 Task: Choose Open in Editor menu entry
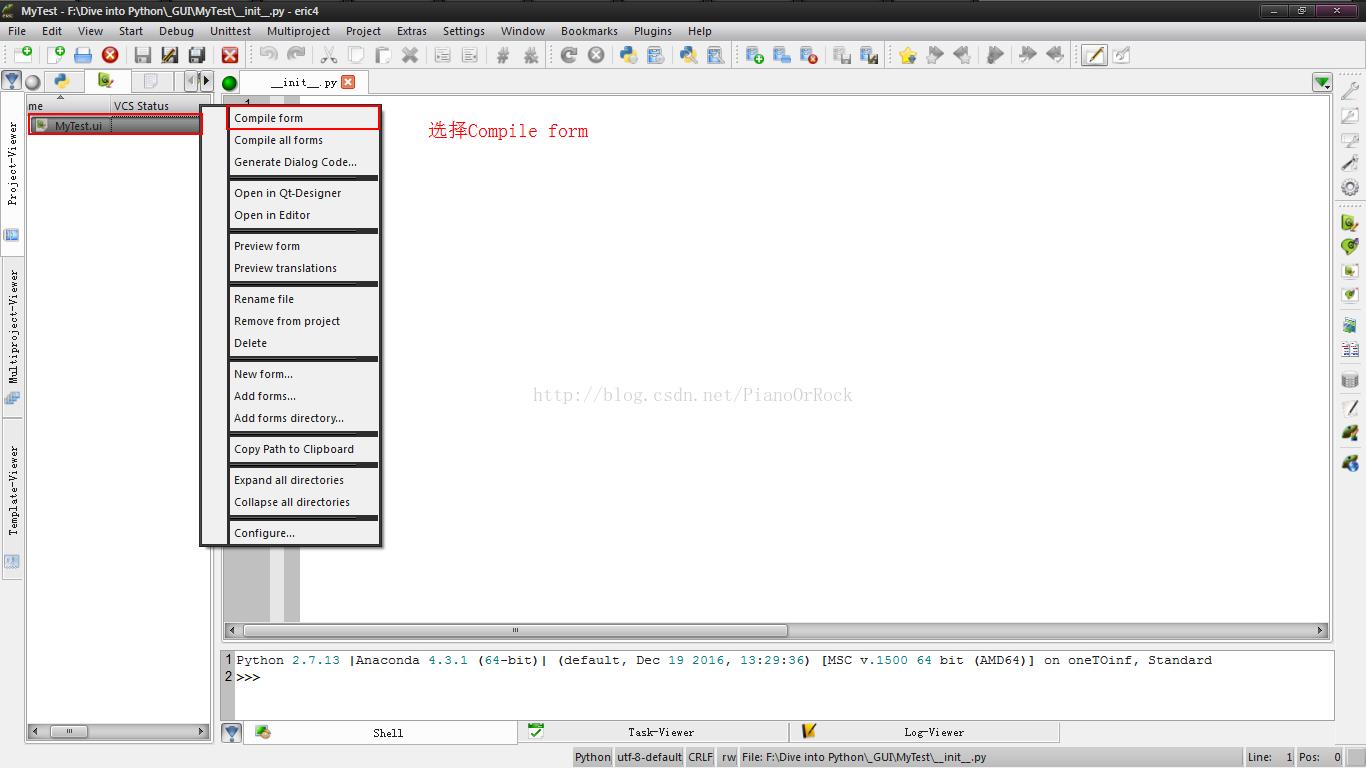[x=304, y=215]
